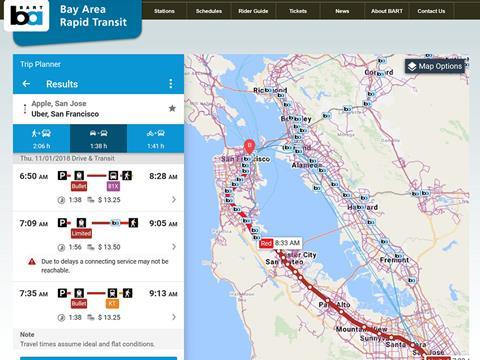Open the Stations menu
Viewport: 480px width, 360px height.
(x=164, y=11)
